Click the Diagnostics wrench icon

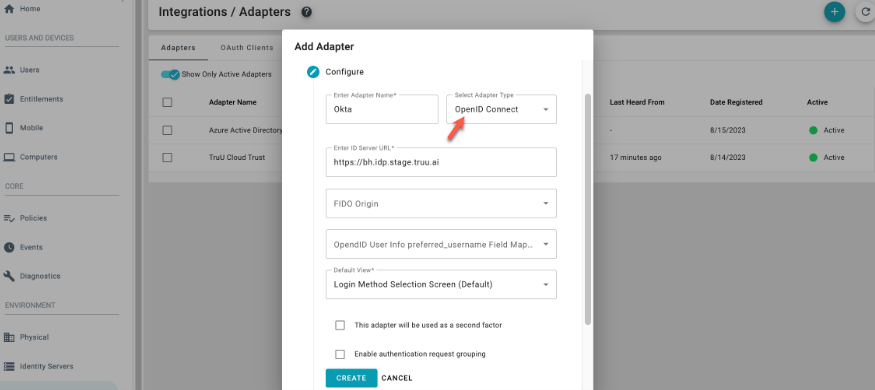coord(9,276)
